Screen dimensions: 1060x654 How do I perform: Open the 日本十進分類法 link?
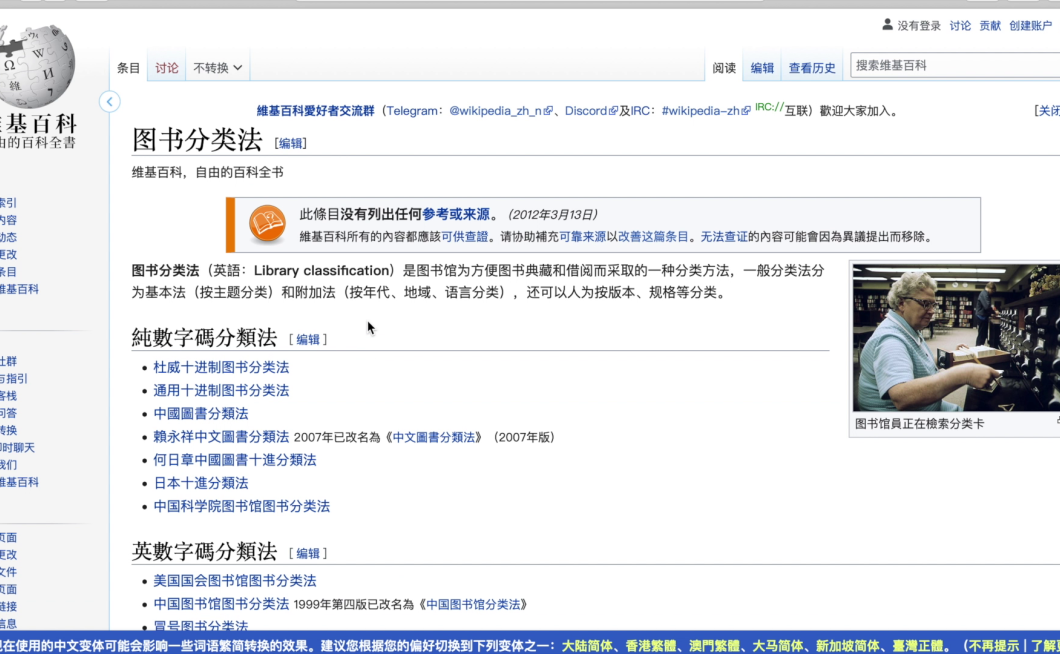click(200, 483)
